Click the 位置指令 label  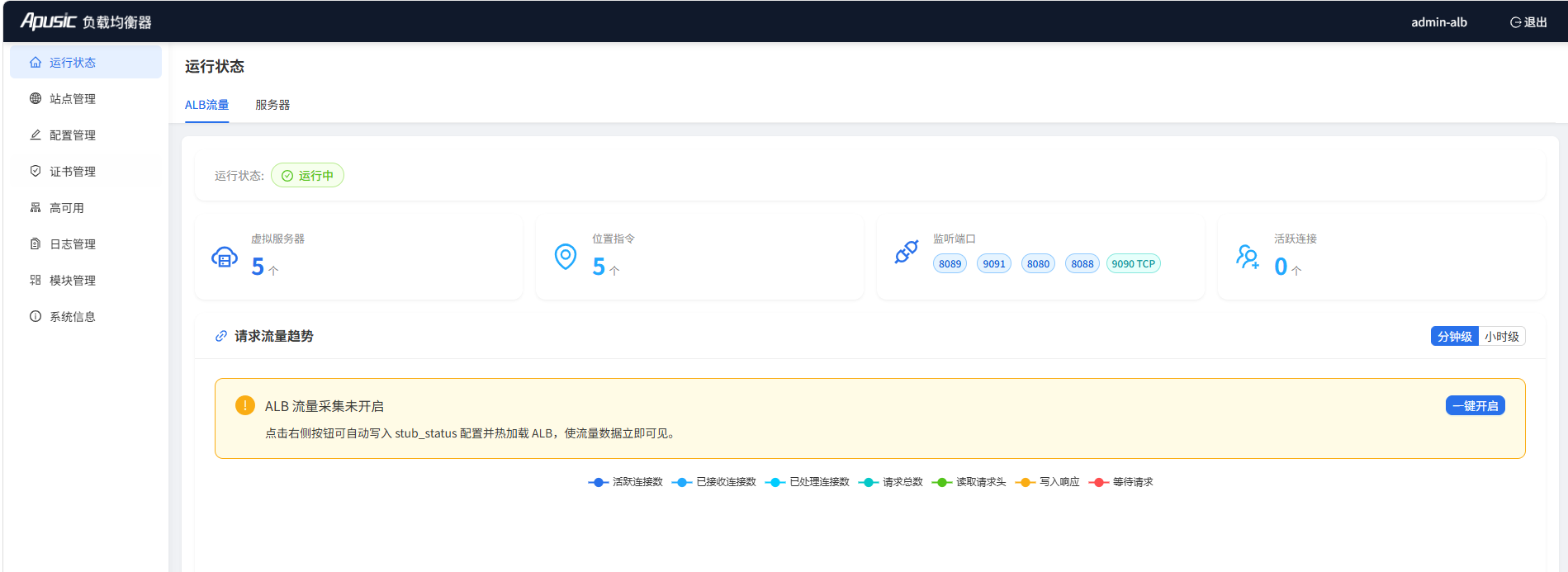tap(613, 239)
